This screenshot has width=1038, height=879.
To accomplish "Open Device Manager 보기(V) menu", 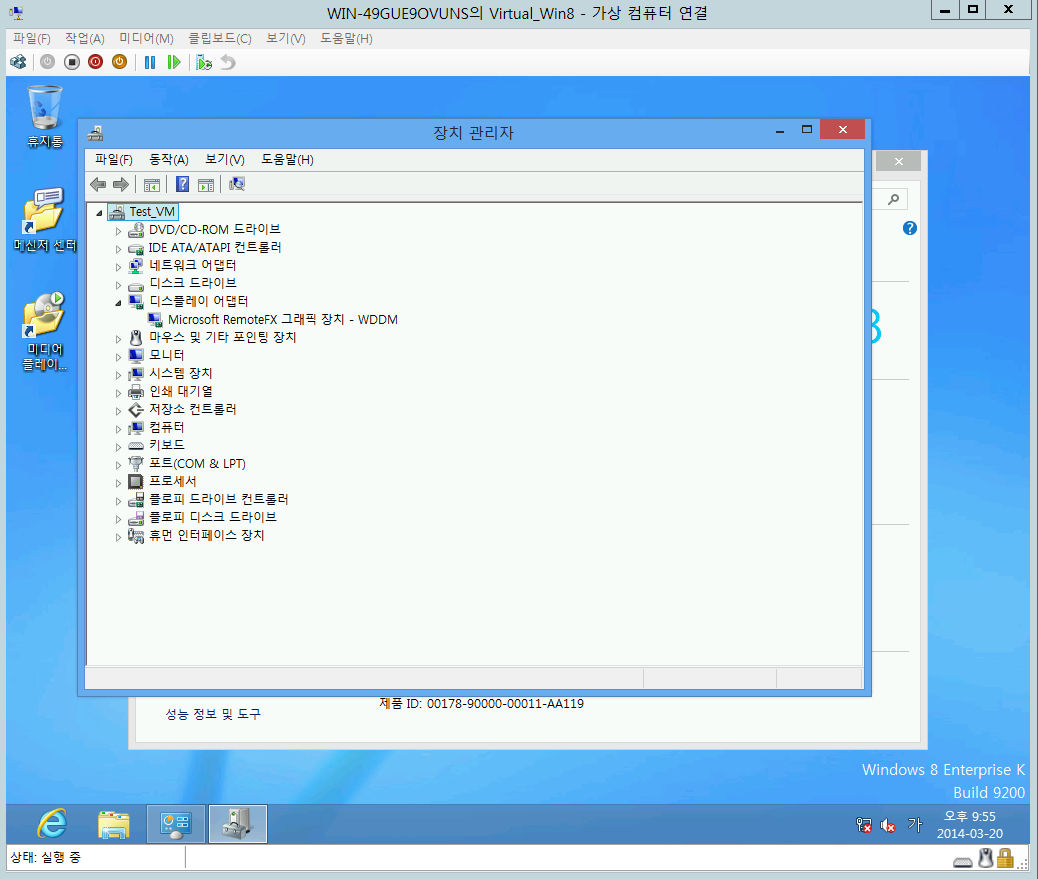I will tap(225, 160).
